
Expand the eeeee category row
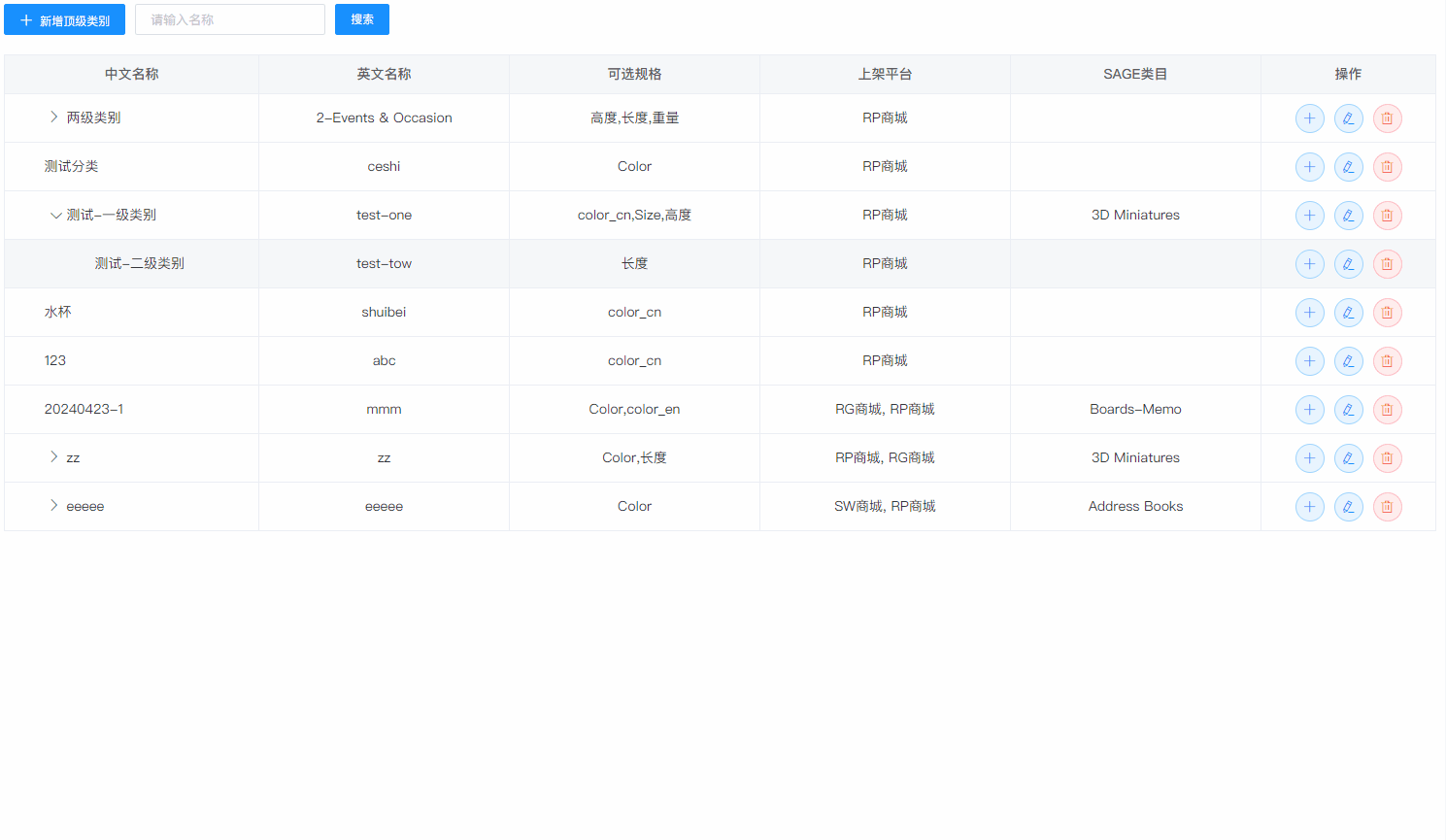pos(53,505)
